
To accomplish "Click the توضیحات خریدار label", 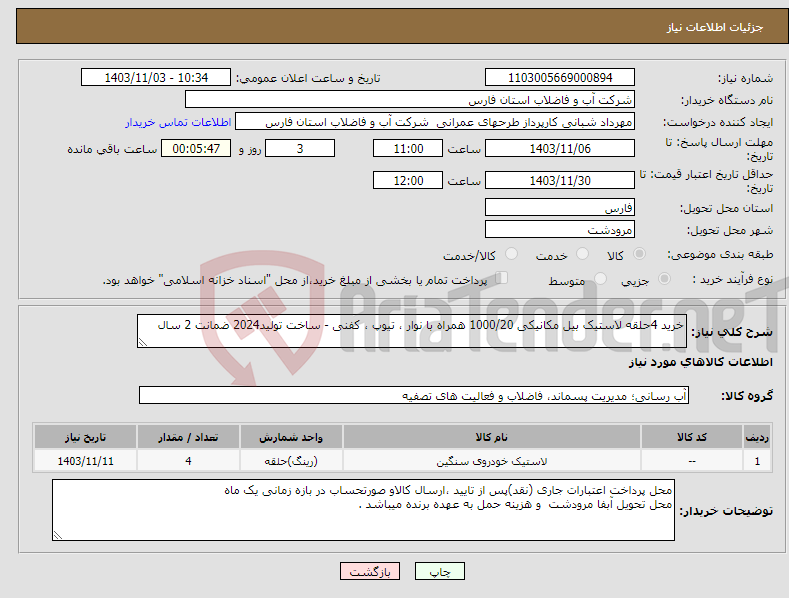I will [x=726, y=511].
